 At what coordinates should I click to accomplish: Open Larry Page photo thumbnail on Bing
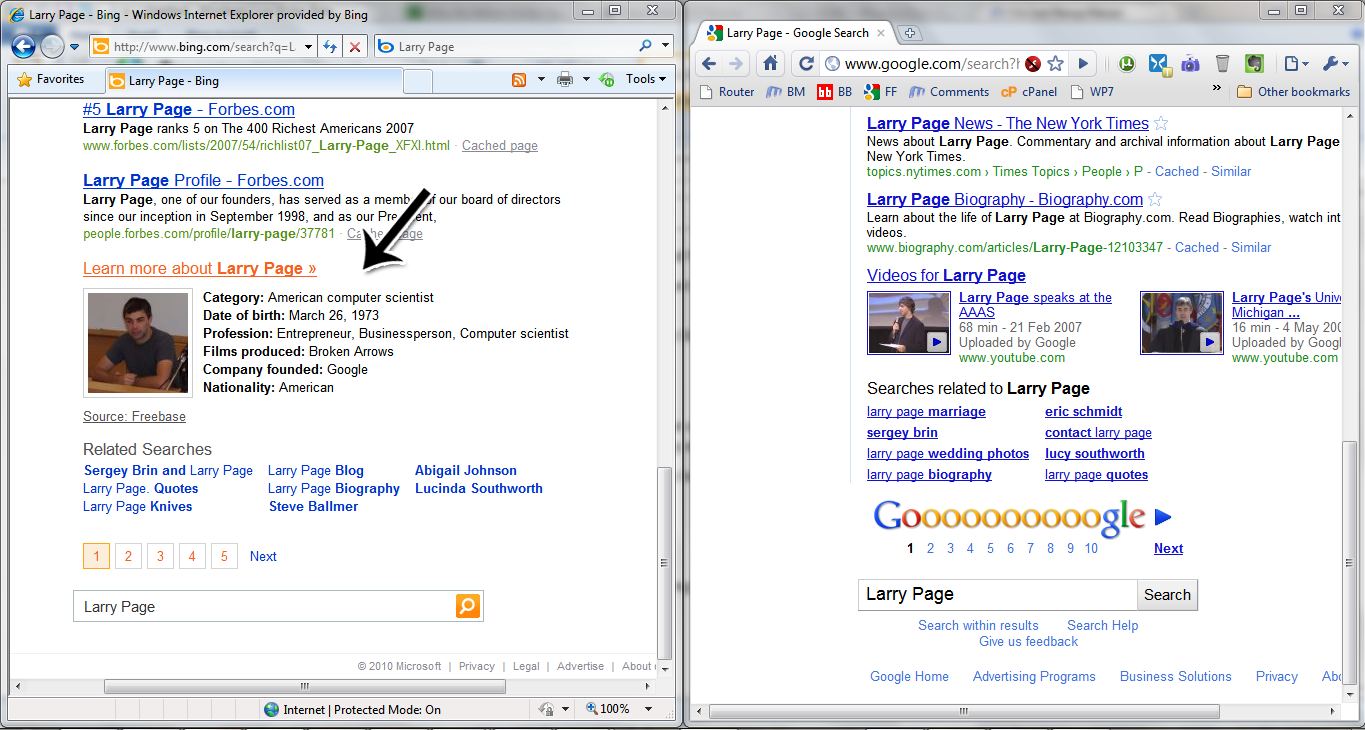(x=138, y=343)
